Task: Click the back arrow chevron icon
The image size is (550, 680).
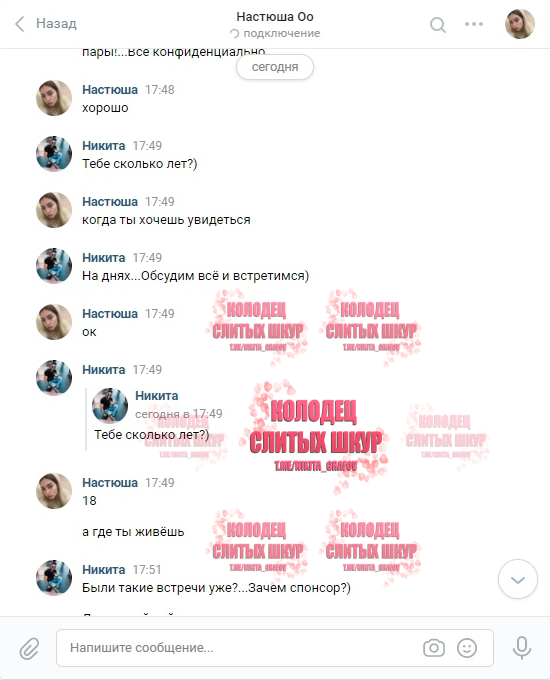Action: pyautogui.click(x=20, y=24)
